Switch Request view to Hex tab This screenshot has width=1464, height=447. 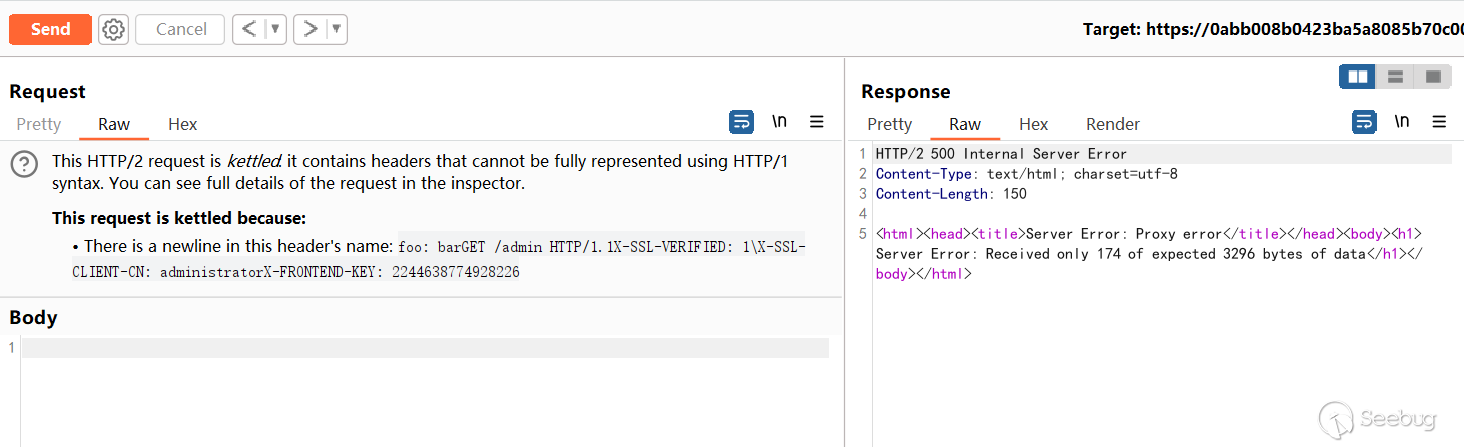[x=182, y=124]
